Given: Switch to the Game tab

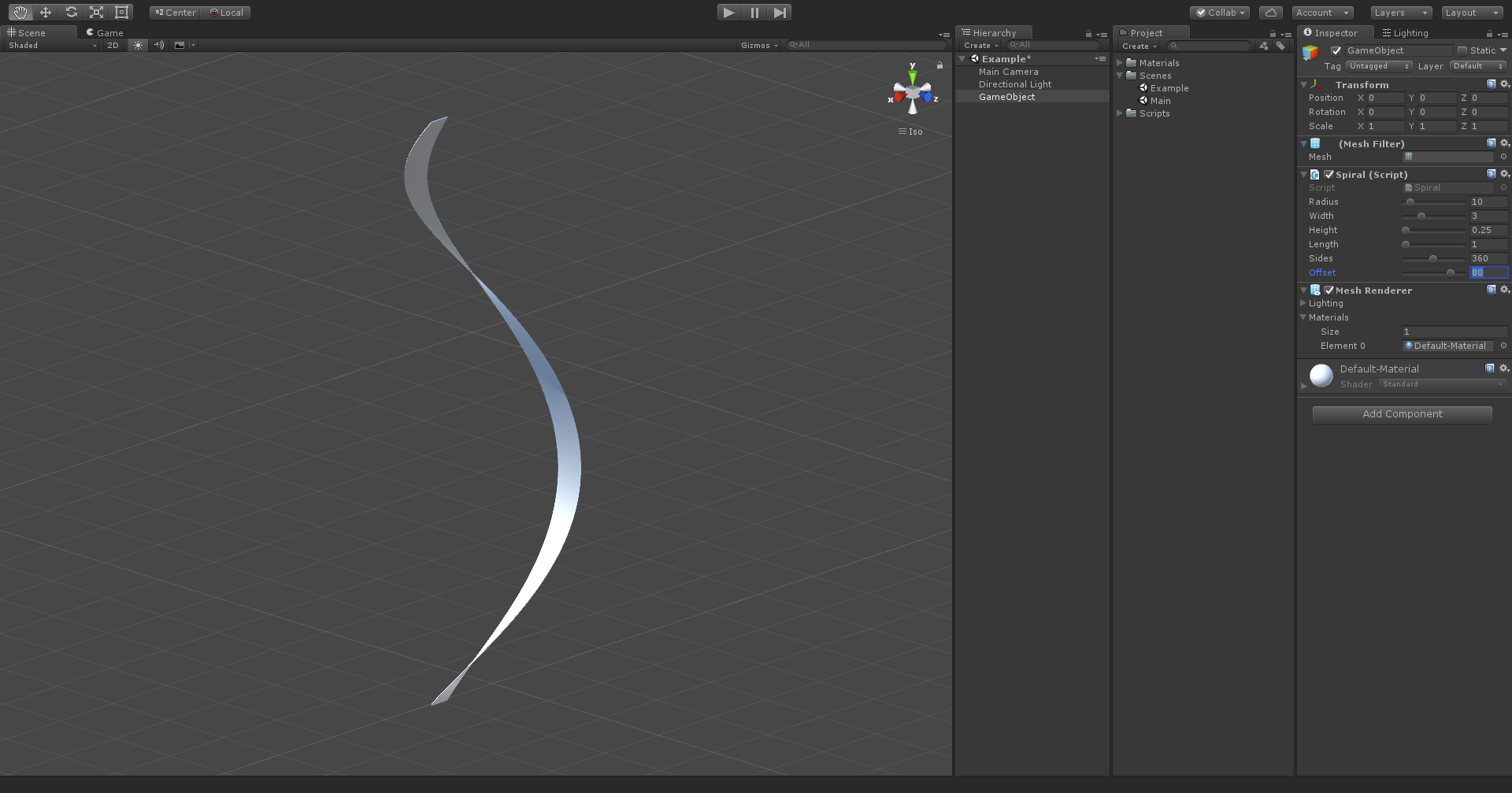Looking at the screenshot, I should point(105,33).
